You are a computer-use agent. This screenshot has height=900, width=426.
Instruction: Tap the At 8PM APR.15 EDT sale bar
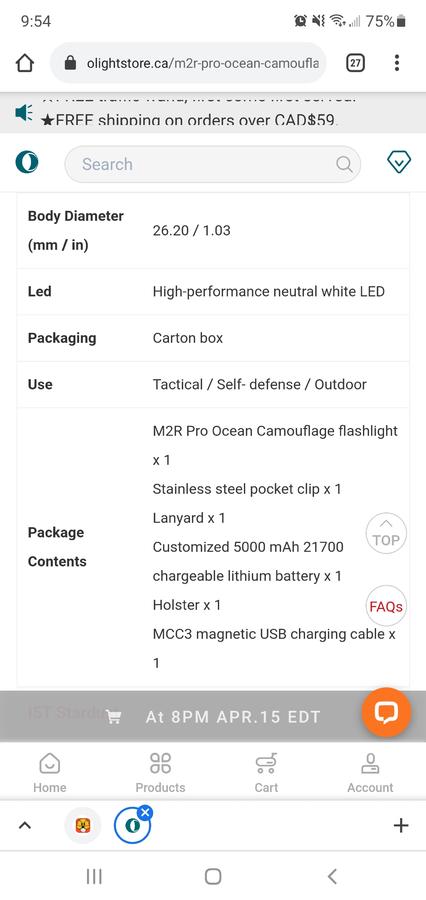tap(213, 716)
